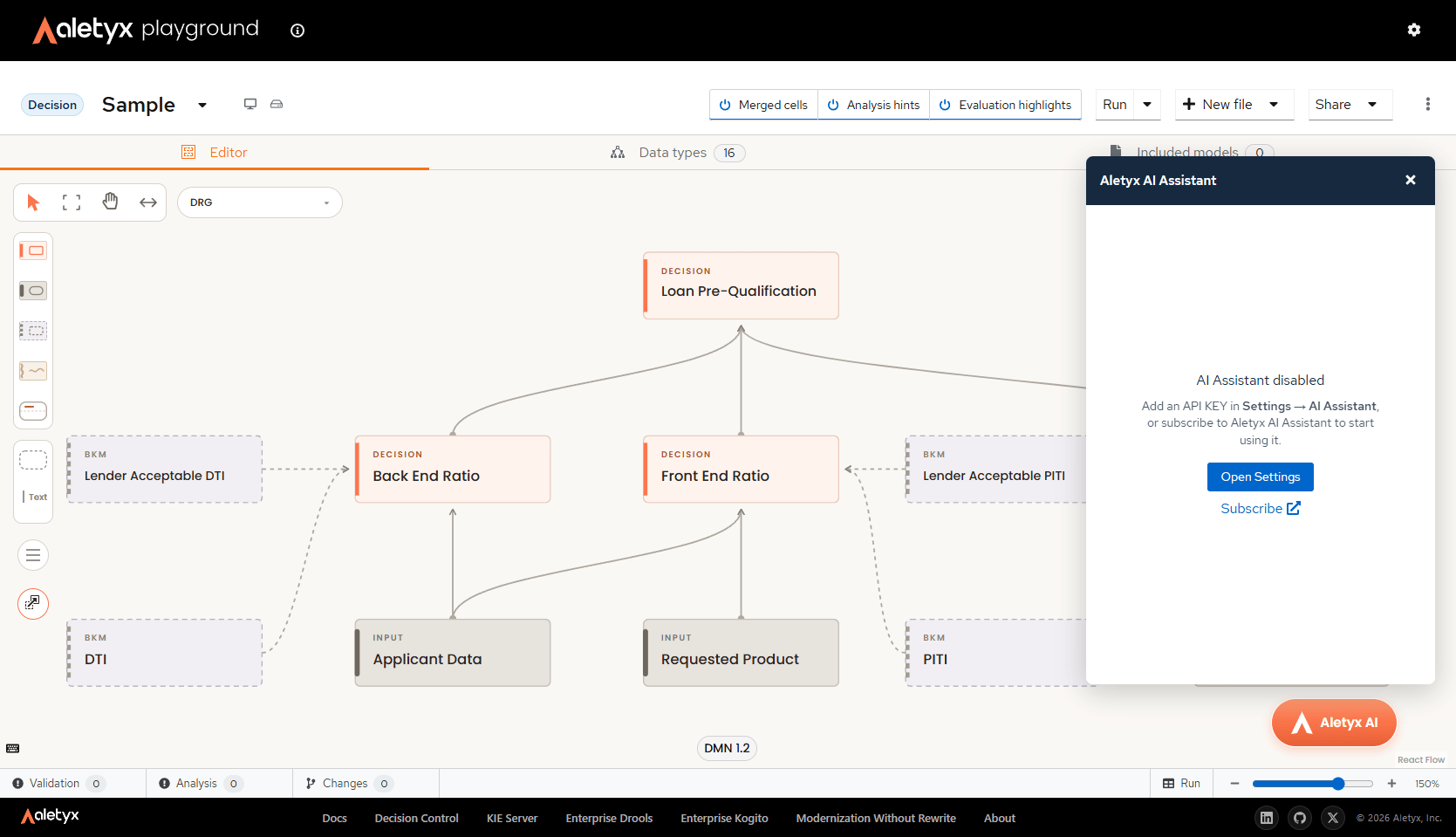Expand the Sample file name dropdown

click(202, 105)
